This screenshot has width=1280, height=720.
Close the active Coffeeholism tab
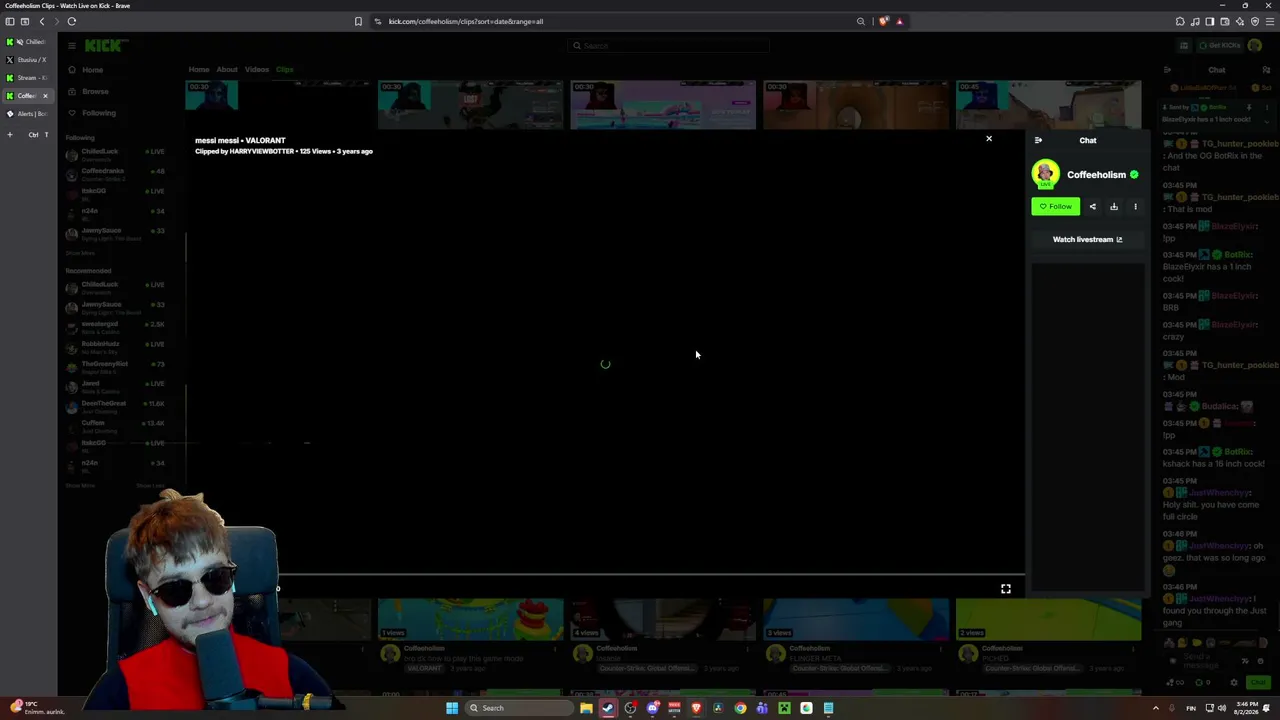pos(45,96)
